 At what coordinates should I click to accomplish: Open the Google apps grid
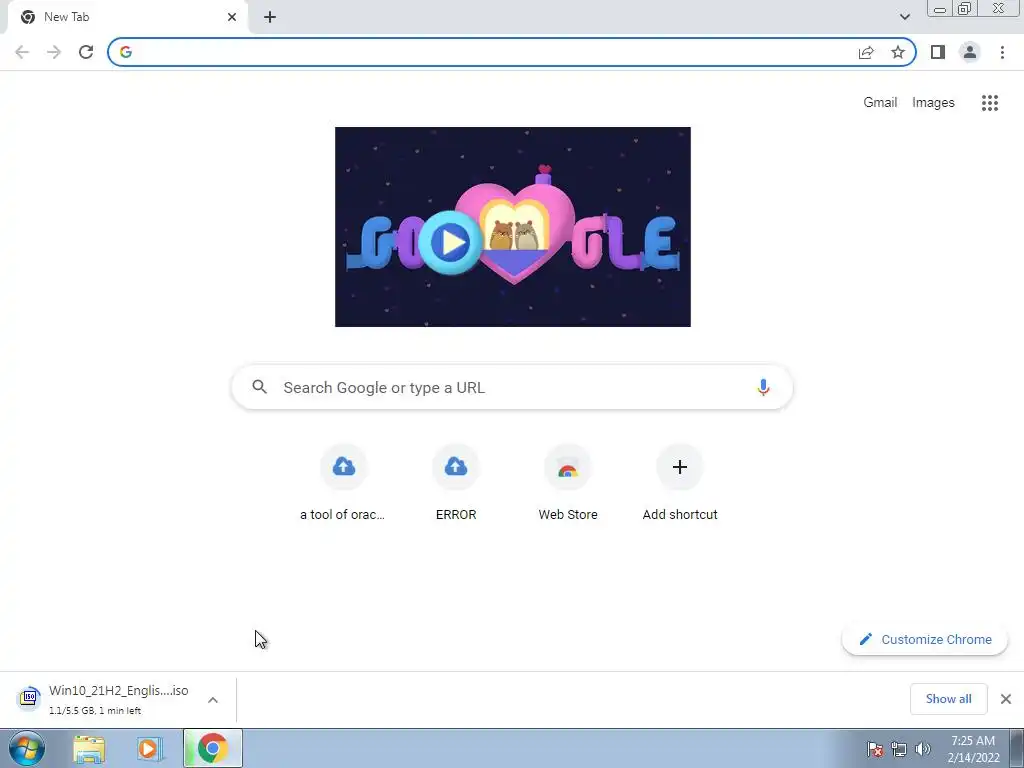989,103
